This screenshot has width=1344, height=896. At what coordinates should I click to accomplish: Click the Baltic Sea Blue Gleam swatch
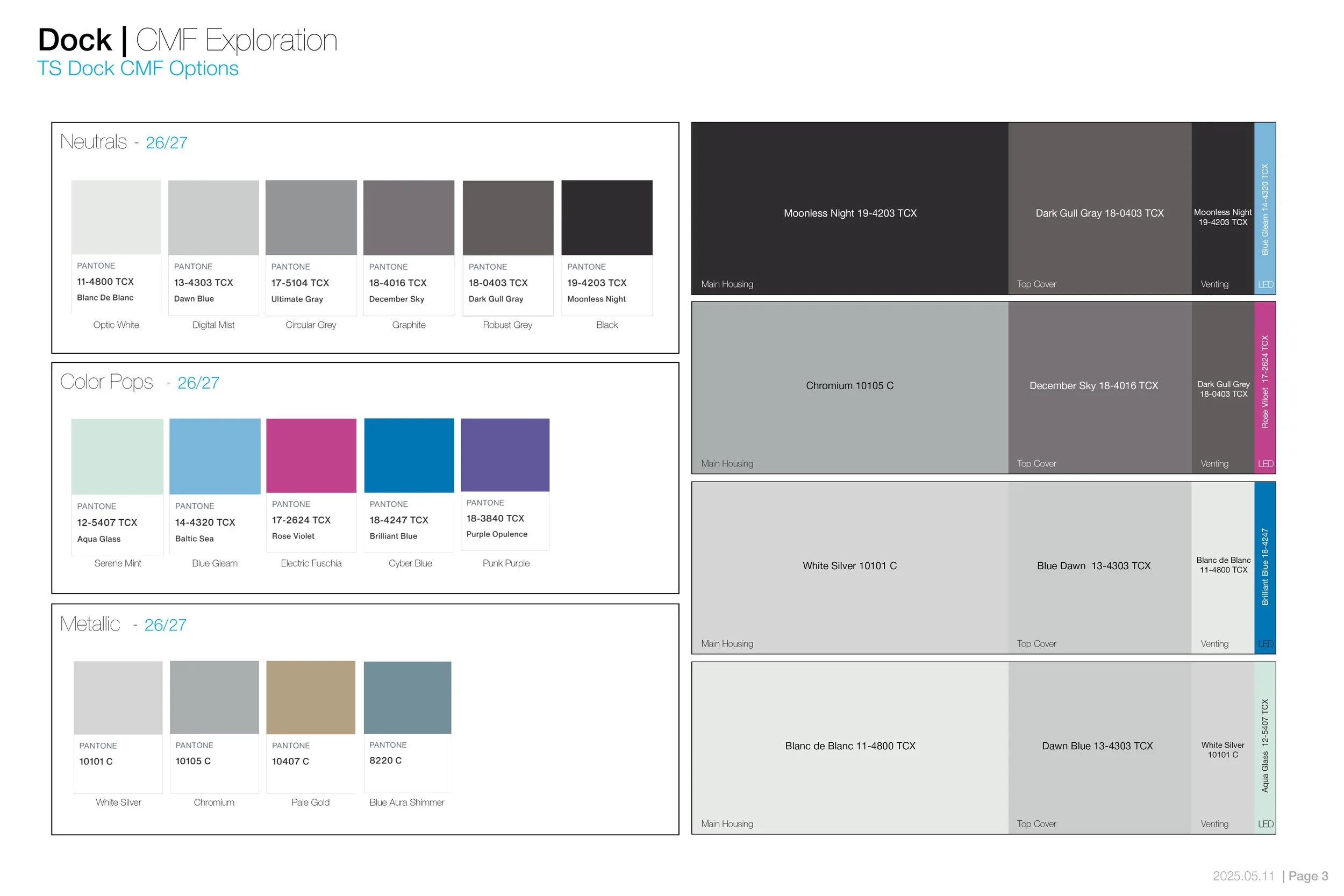[215, 456]
